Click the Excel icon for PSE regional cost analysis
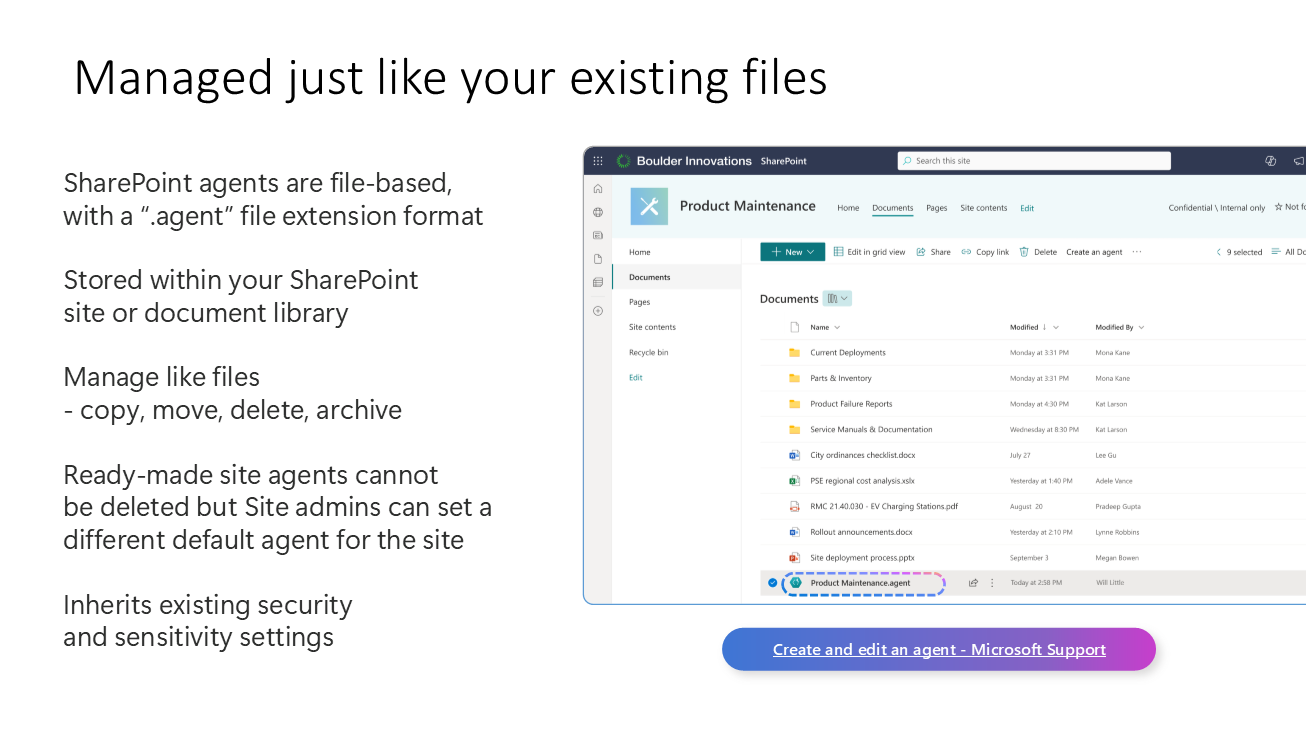 coord(794,481)
